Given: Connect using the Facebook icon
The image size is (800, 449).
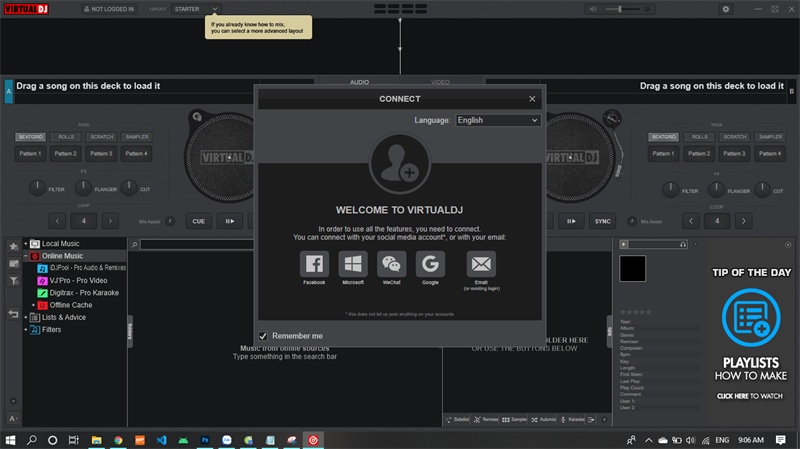Looking at the screenshot, I should tap(314, 264).
